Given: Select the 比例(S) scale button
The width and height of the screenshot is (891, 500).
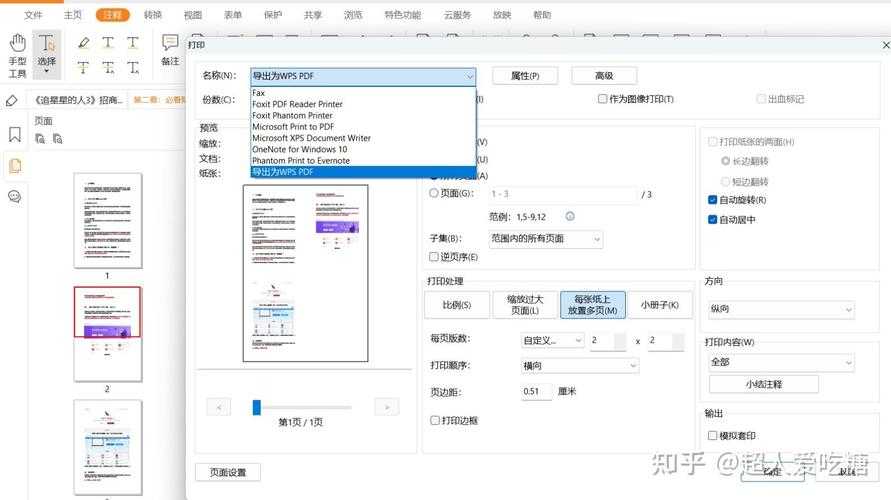Looking at the screenshot, I should (457, 305).
